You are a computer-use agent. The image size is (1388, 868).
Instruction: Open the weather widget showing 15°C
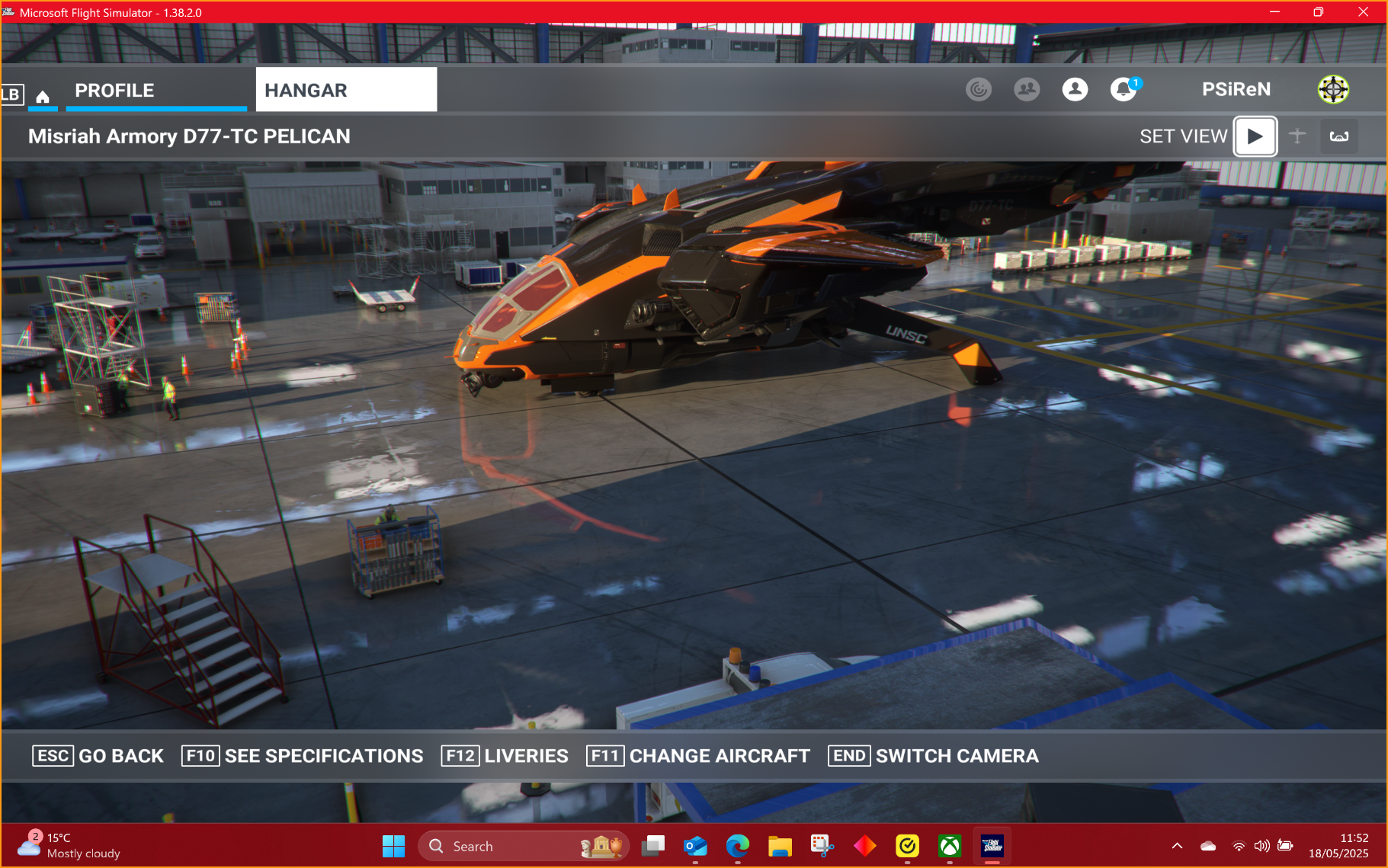click(69, 846)
